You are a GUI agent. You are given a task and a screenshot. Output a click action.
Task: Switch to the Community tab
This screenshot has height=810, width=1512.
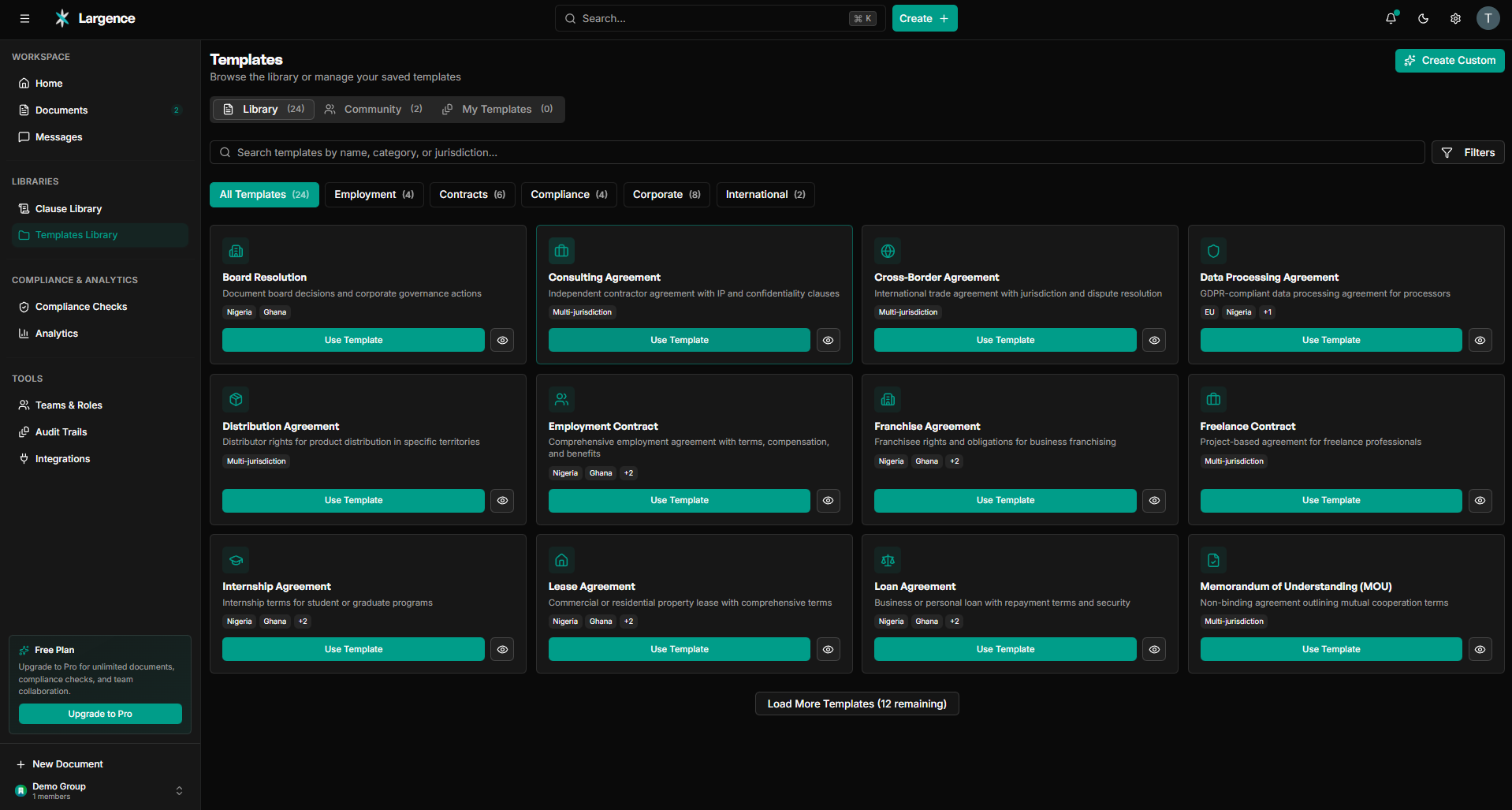(374, 109)
